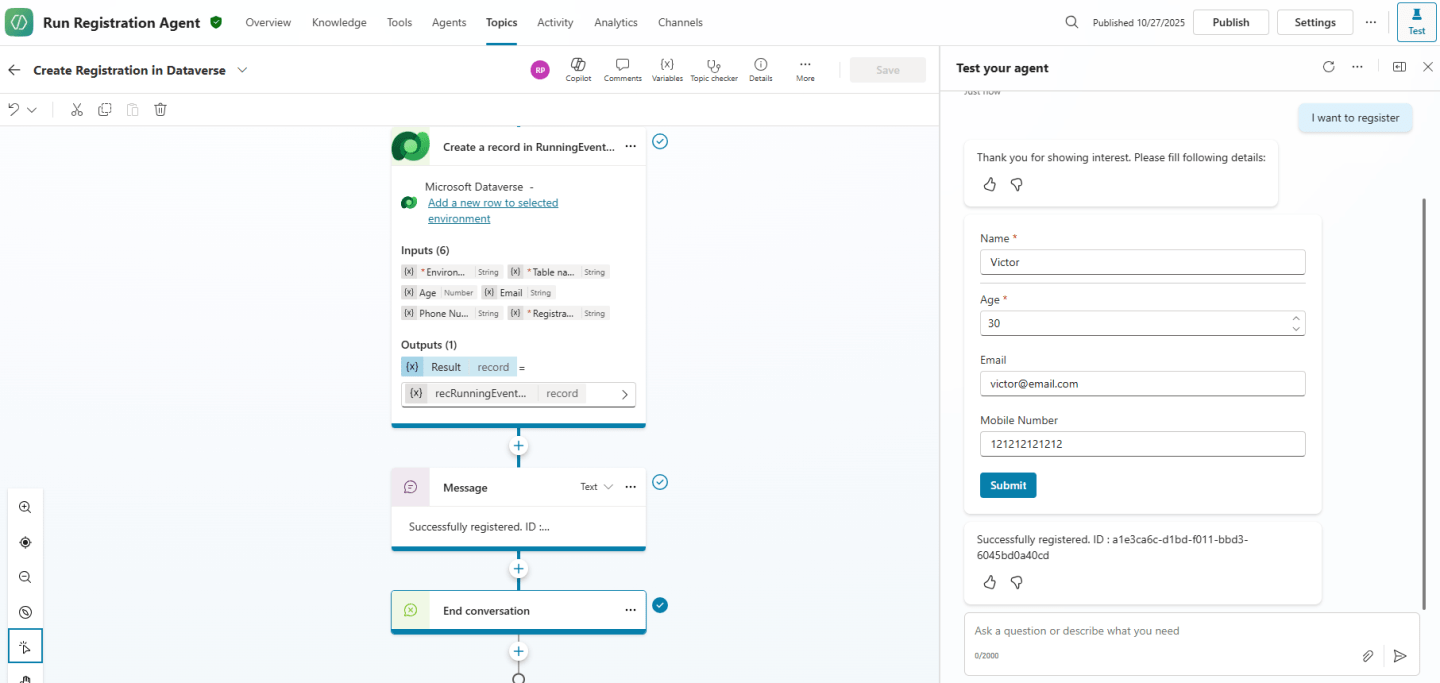
Task: Cut the node using the scissors icon
Action: coord(76,109)
